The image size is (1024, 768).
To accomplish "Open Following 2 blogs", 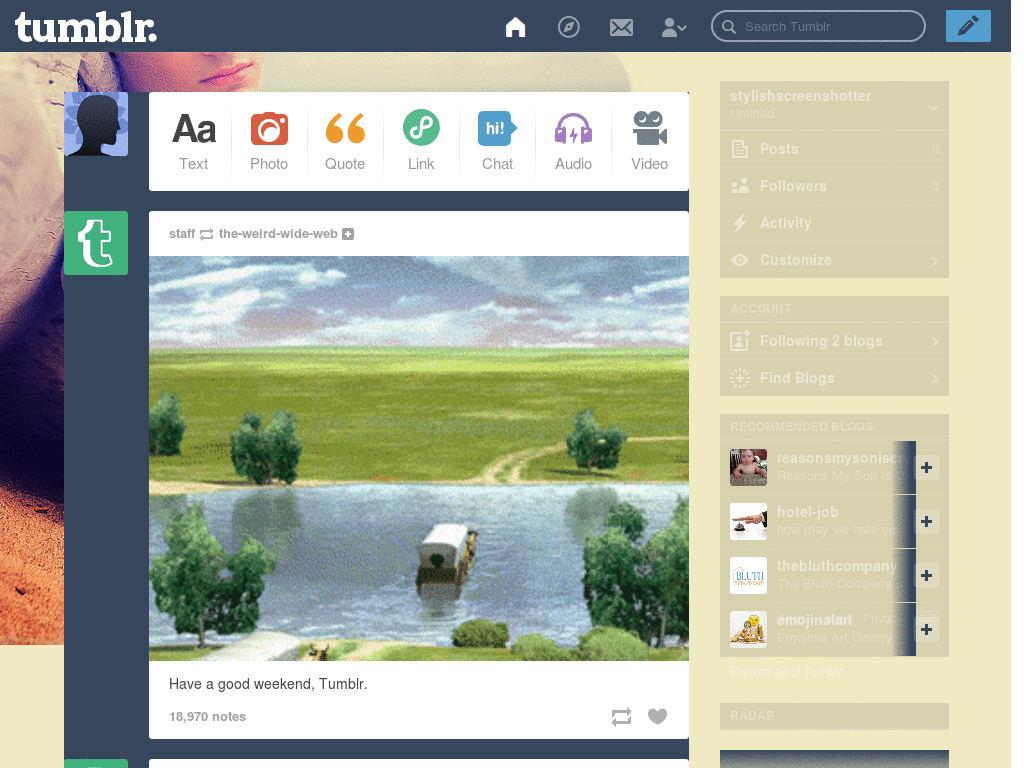I will point(834,341).
